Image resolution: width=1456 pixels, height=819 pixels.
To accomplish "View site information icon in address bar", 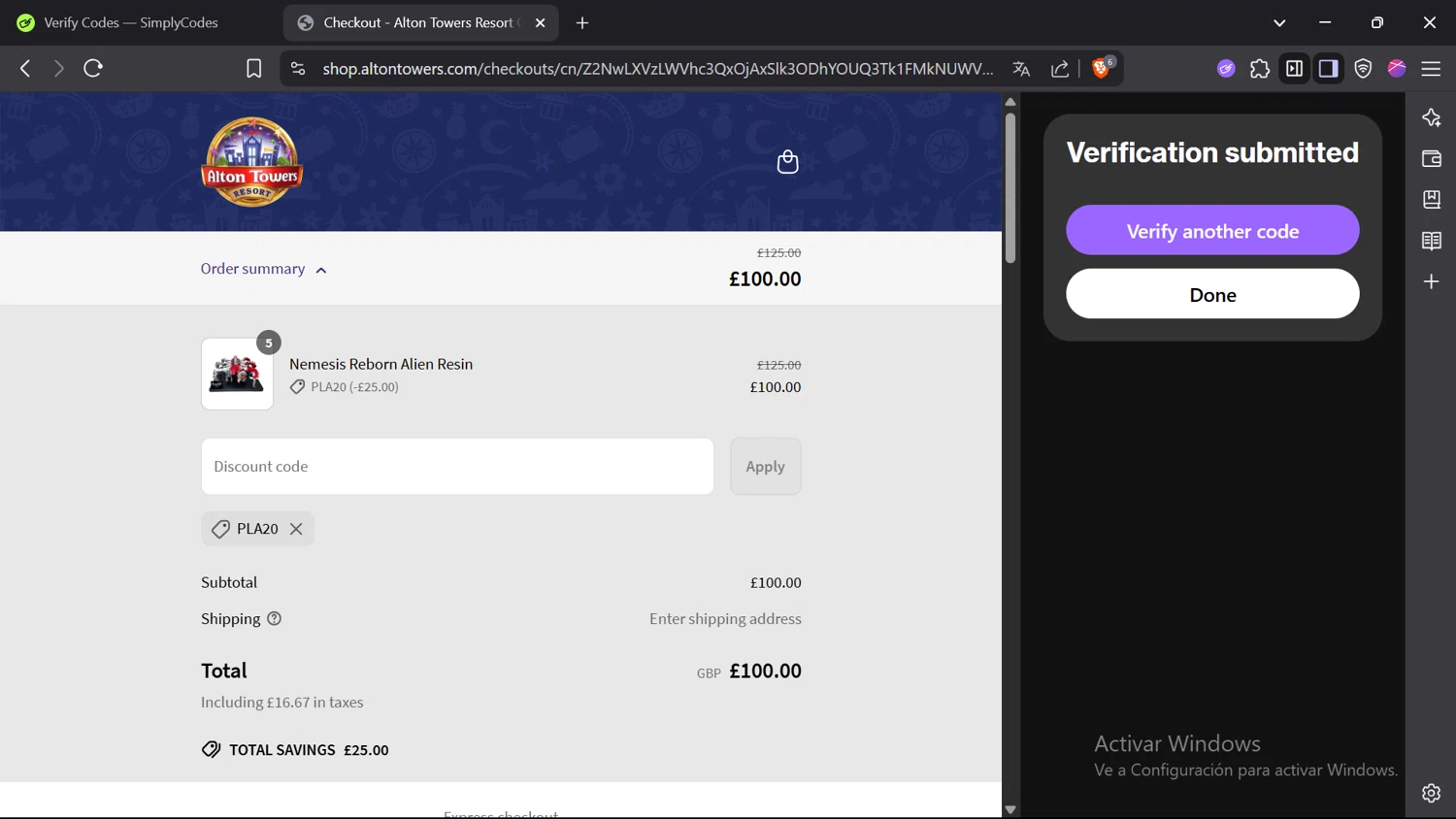I will [x=298, y=69].
